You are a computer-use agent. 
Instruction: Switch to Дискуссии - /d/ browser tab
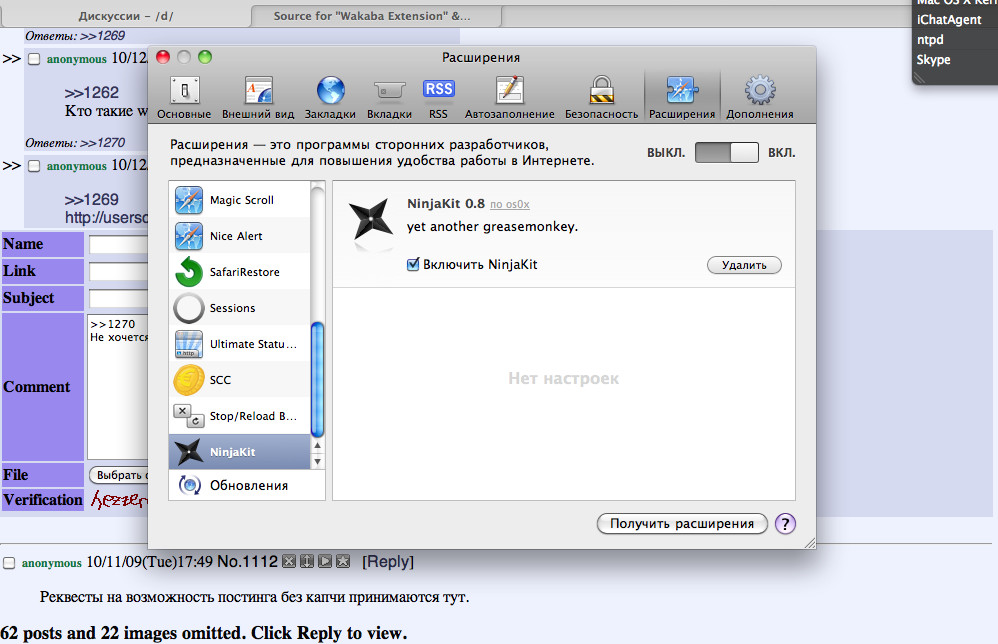[x=126, y=16]
